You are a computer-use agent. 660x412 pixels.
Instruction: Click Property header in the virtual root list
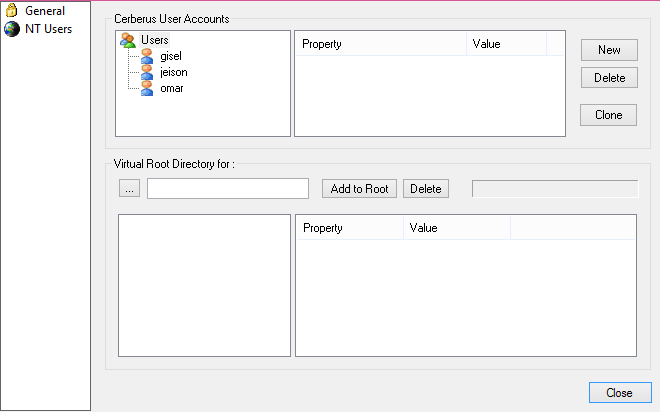click(x=350, y=228)
